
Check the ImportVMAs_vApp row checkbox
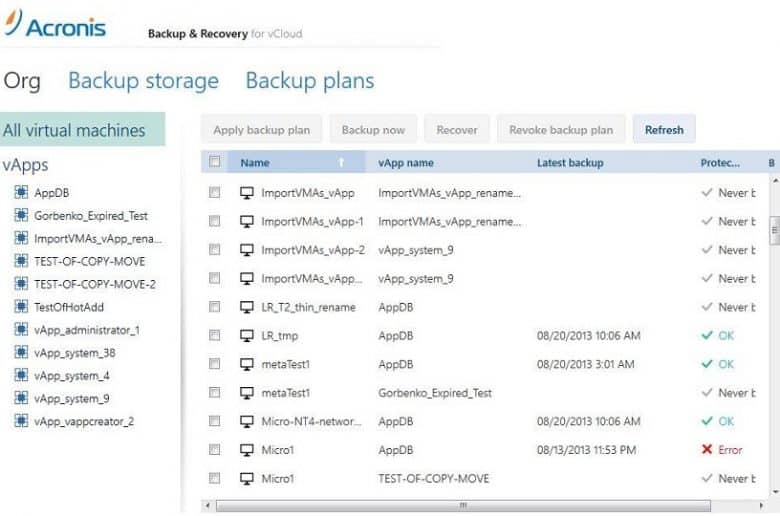coord(214,192)
